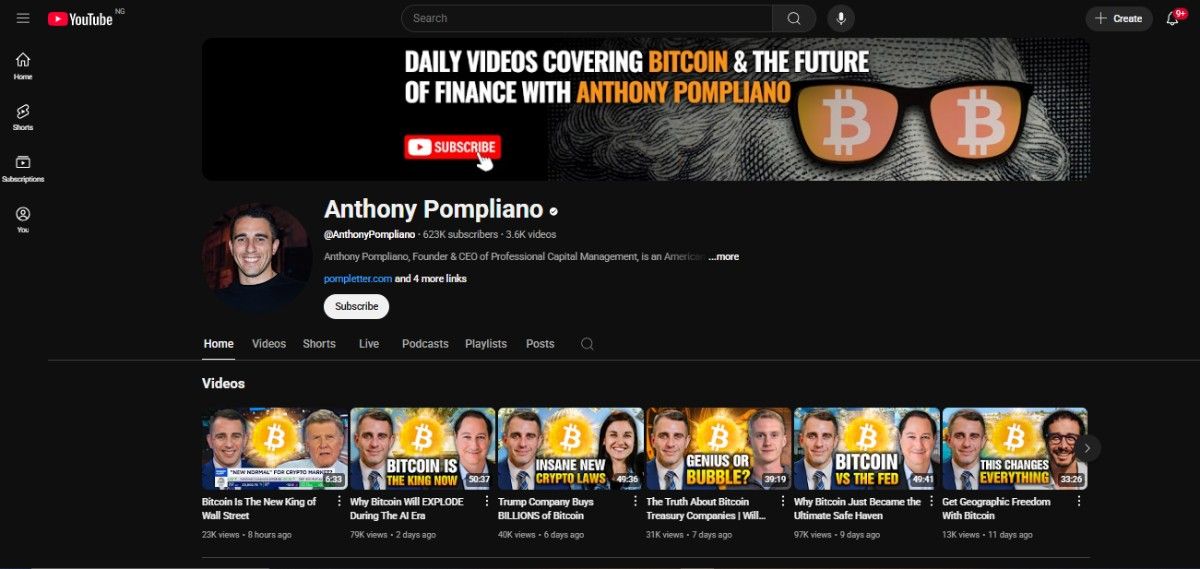Open the pompletter.com link
Image resolution: width=1200 pixels, height=569 pixels.
pos(358,279)
